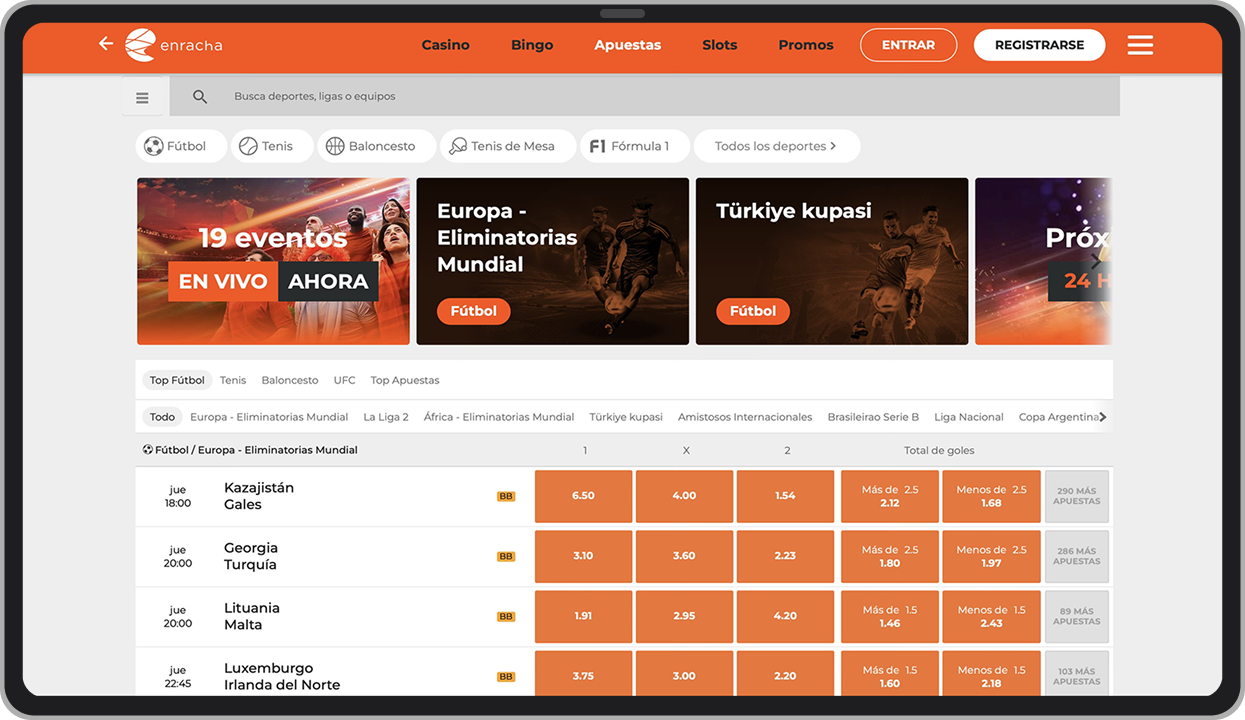Select odds 6.50 for Kazajistán win

[x=583, y=496]
